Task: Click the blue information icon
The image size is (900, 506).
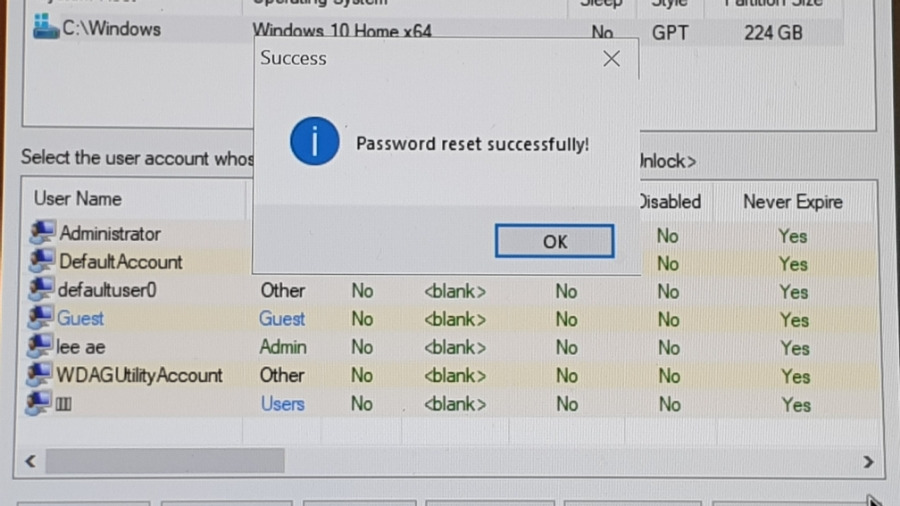Action: [x=315, y=141]
